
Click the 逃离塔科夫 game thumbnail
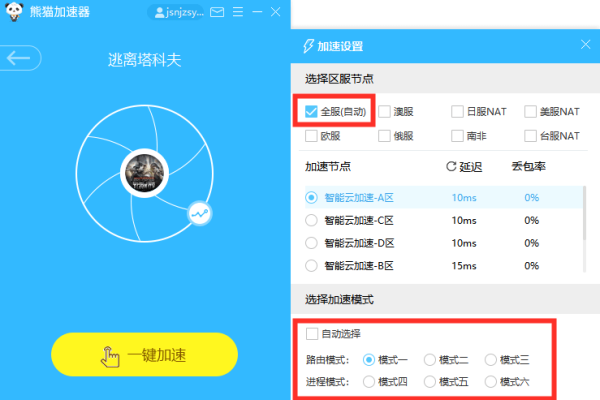pos(144,173)
